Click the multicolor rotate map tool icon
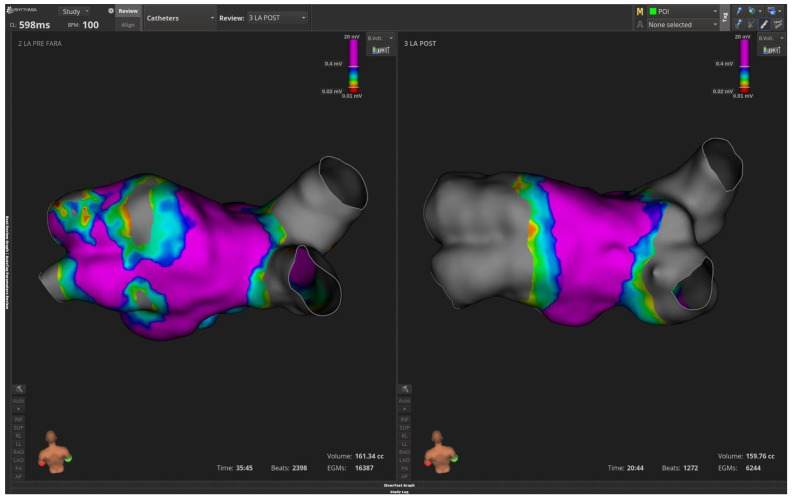 pyautogui.click(x=752, y=11)
